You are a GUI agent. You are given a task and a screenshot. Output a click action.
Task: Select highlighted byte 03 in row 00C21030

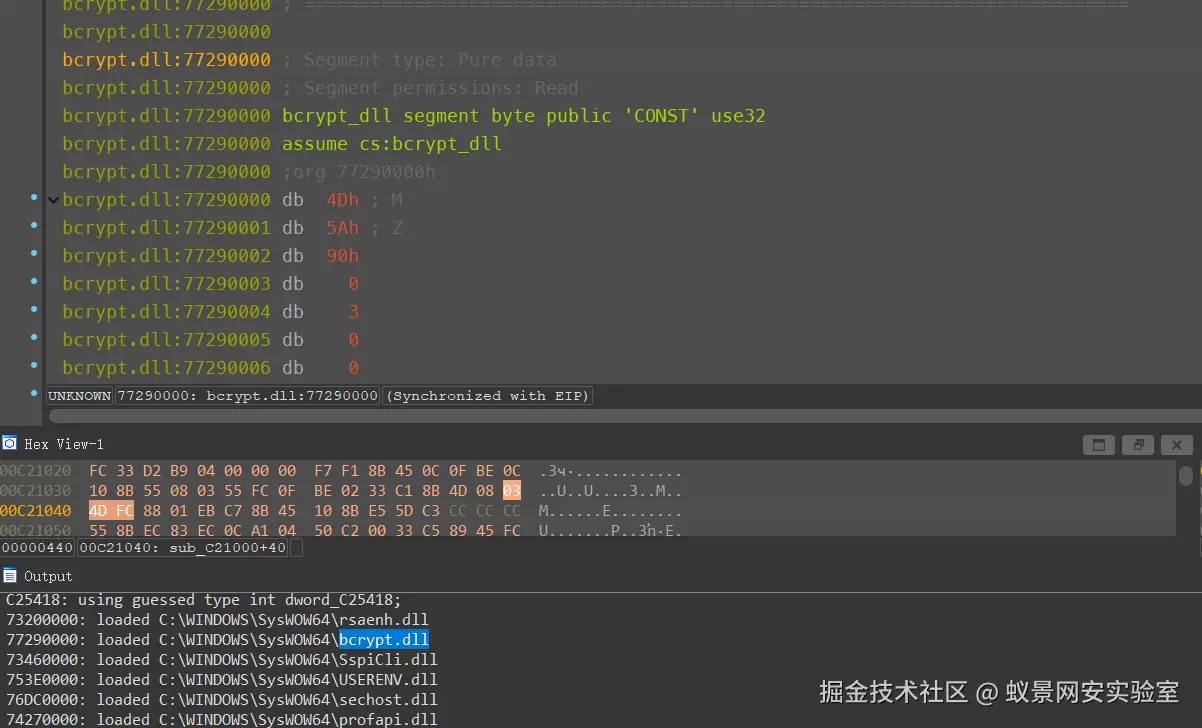[x=512, y=491]
